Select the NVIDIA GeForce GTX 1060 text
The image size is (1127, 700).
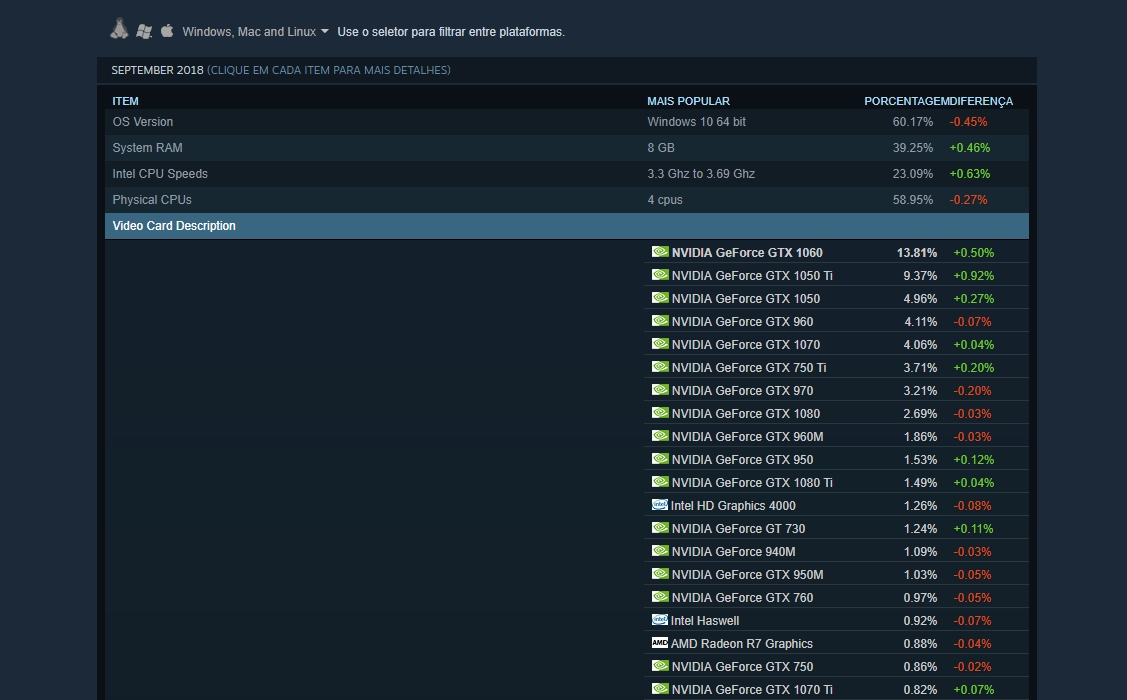[x=747, y=253]
